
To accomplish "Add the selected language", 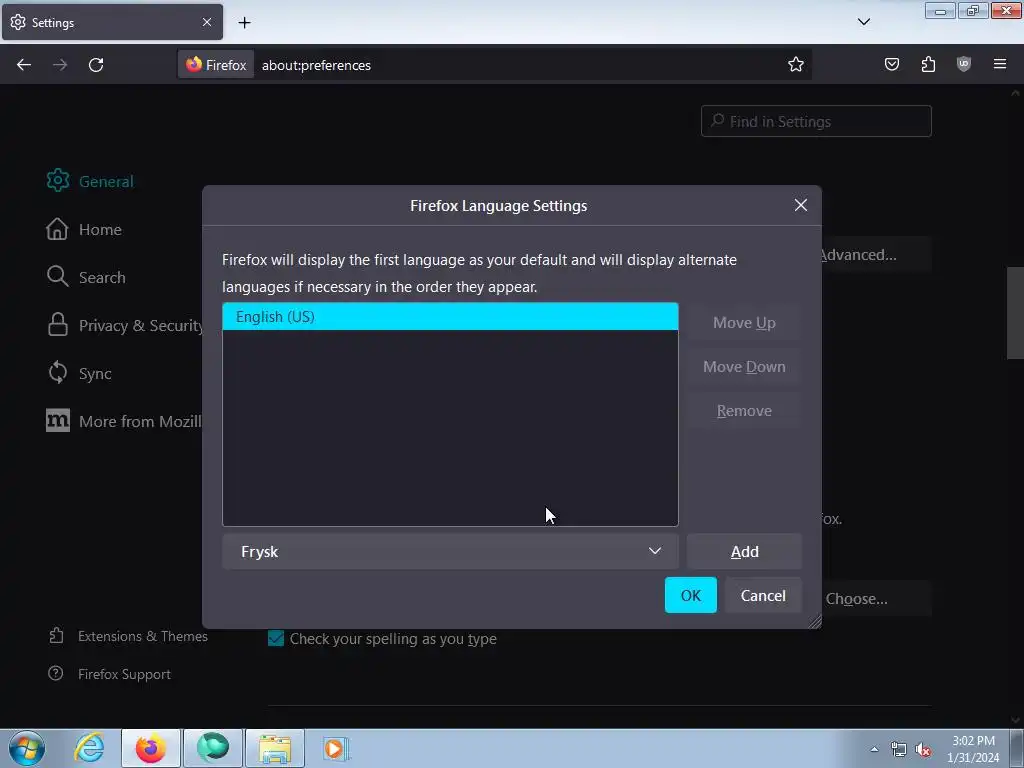I will (x=744, y=551).
